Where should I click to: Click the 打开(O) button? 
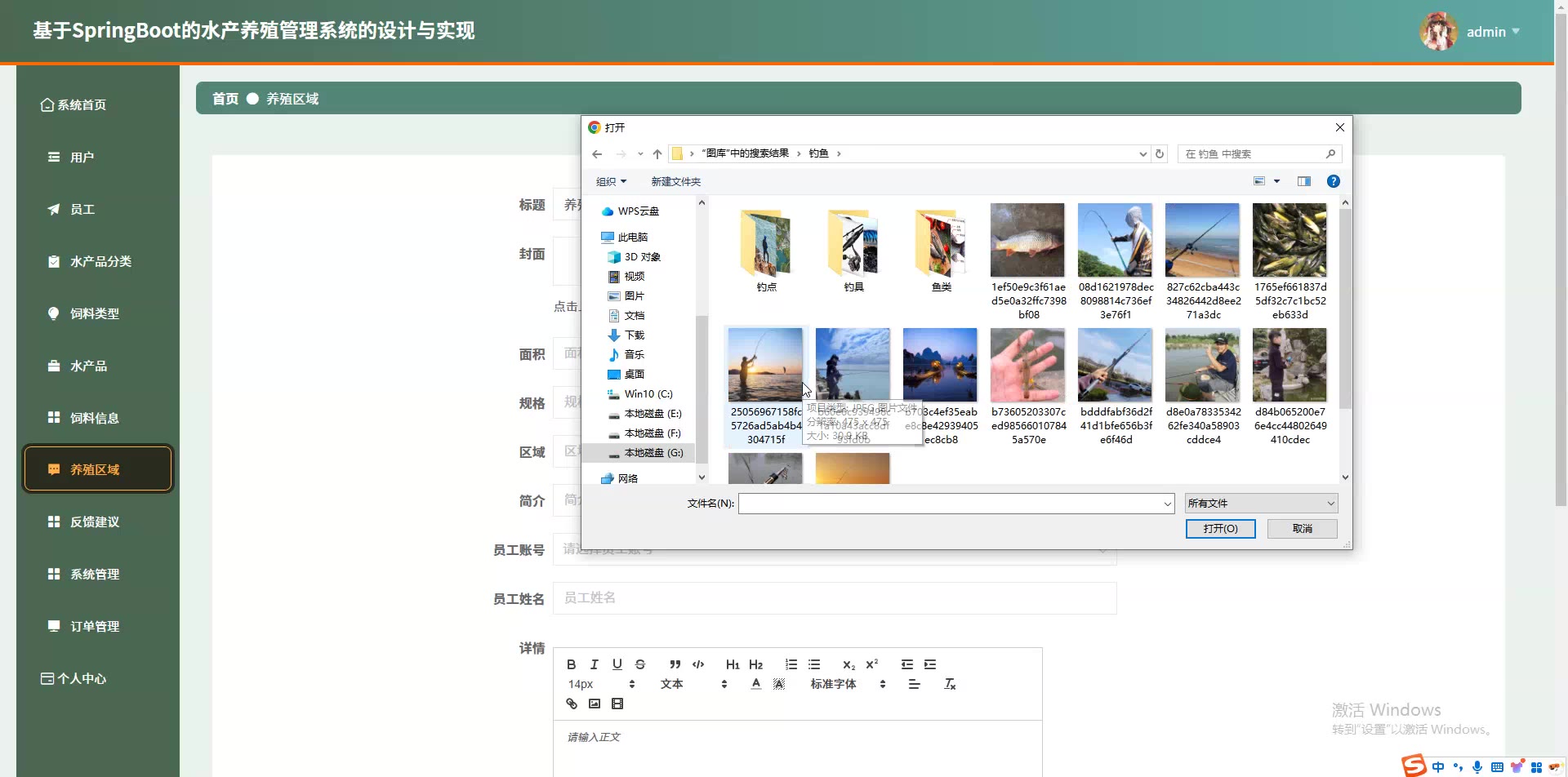[x=1220, y=529]
